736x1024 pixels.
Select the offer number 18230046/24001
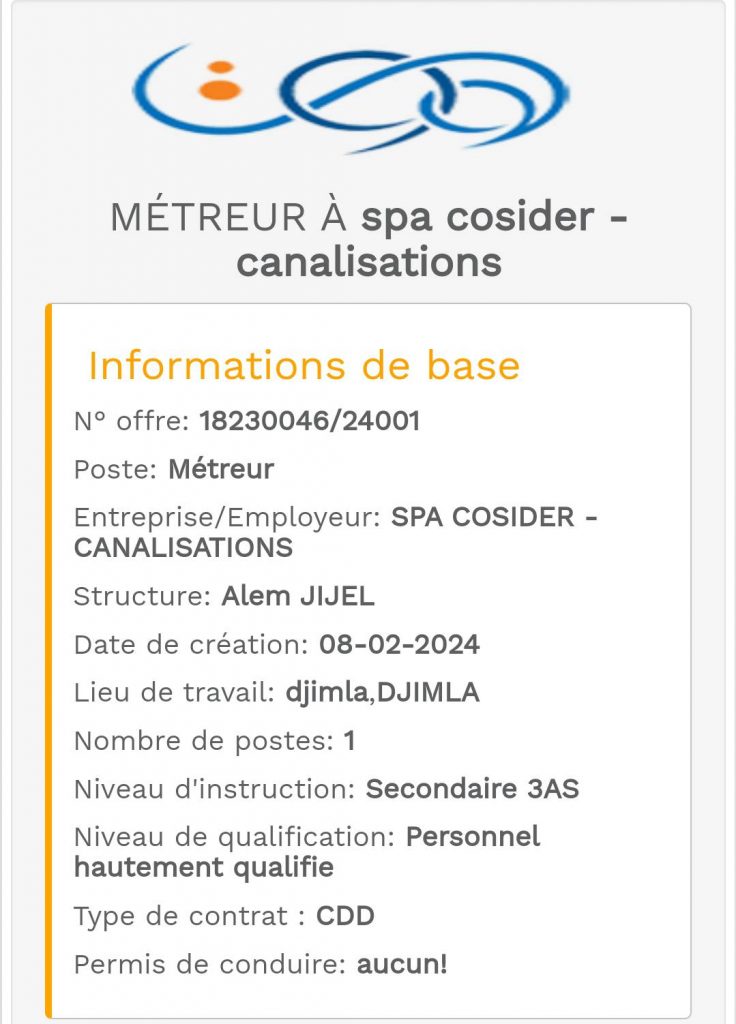click(310, 421)
